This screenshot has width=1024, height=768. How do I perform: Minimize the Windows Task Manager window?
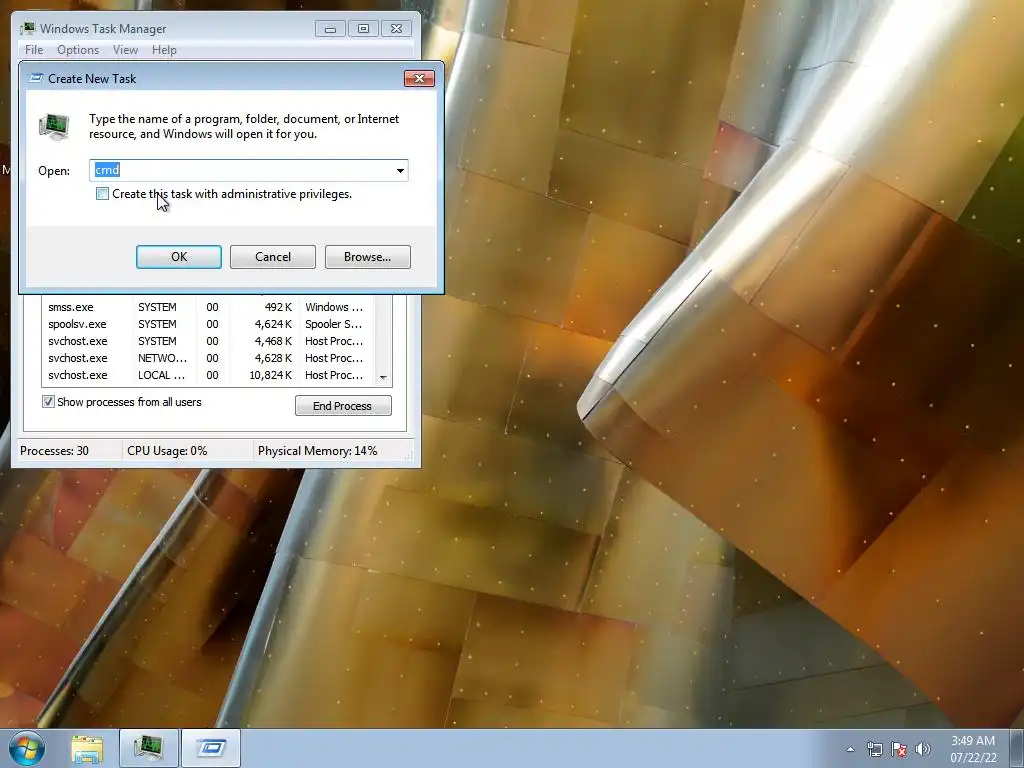point(330,29)
